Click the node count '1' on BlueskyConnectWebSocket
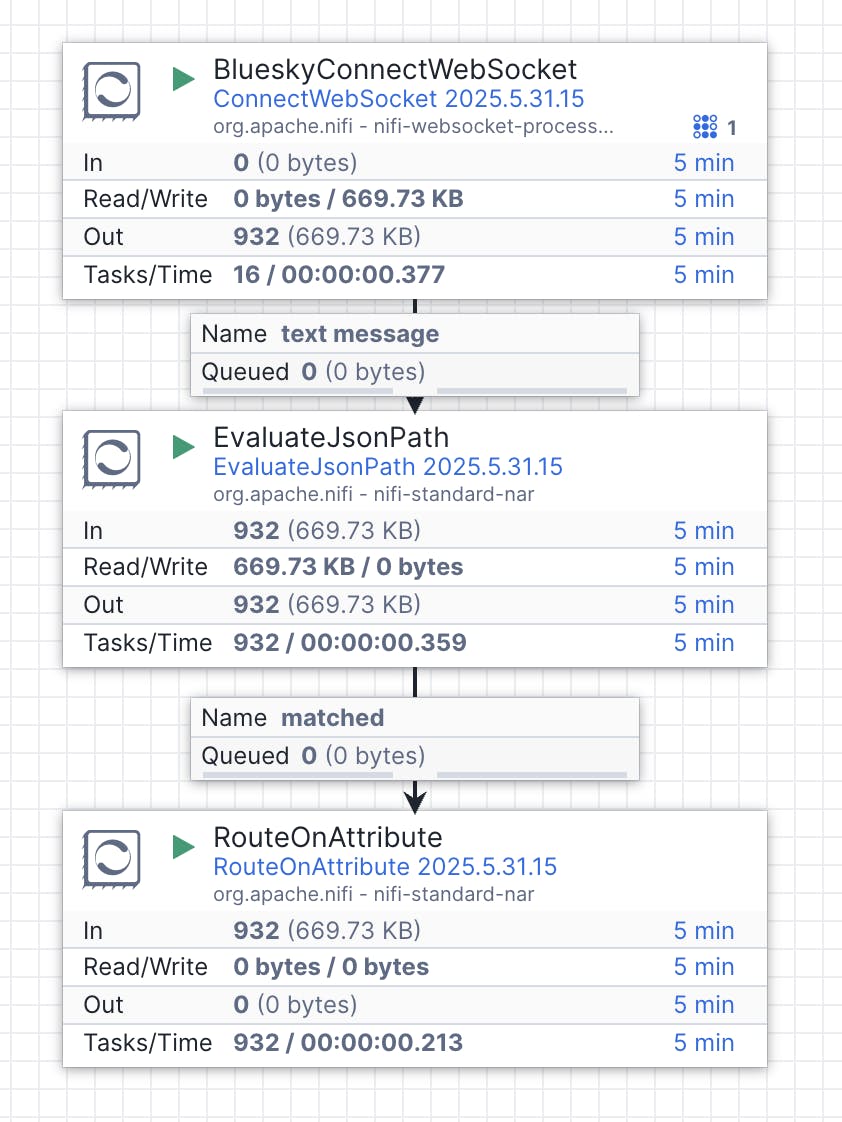The image size is (842, 1122). coord(732,128)
